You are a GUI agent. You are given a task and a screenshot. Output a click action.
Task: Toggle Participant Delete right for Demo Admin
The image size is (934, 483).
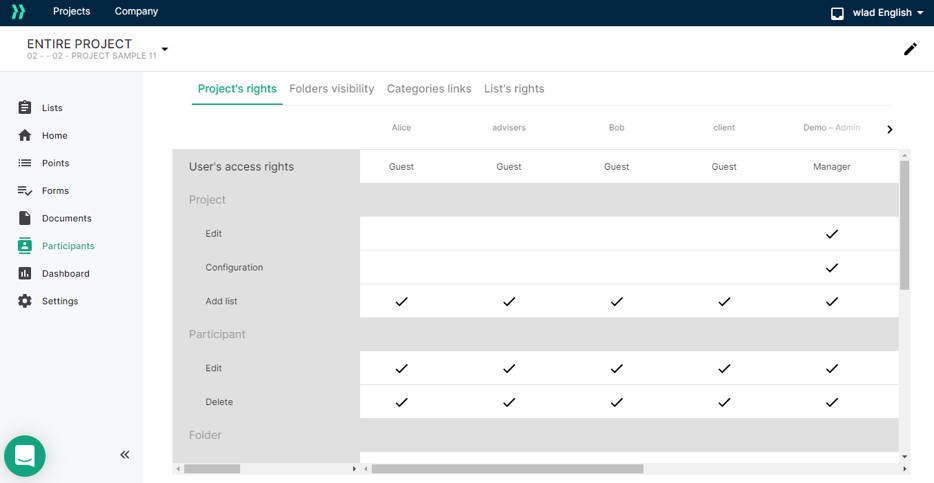click(832, 402)
